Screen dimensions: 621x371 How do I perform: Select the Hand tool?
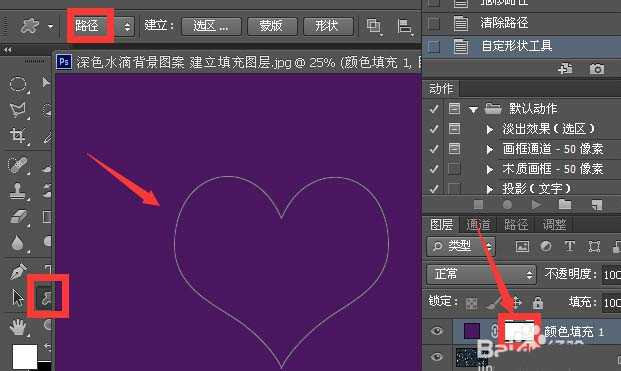click(18, 327)
